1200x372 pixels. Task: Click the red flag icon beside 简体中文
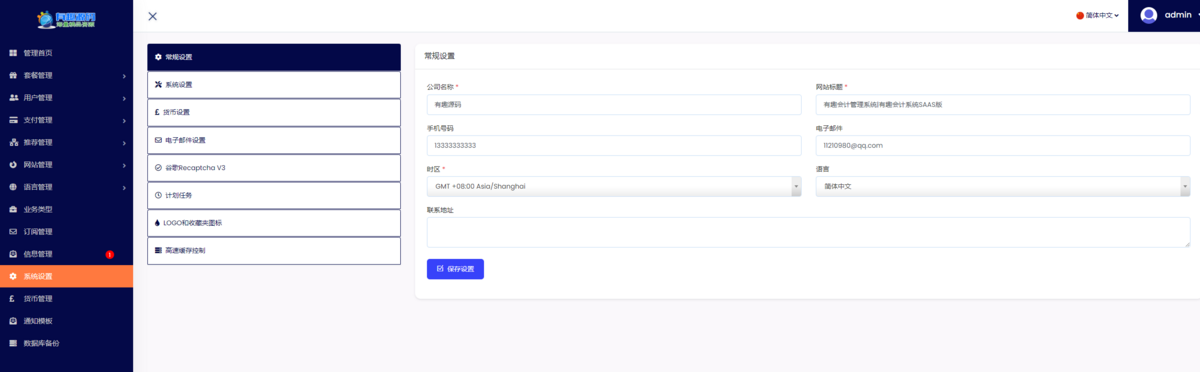pyautogui.click(x=1080, y=16)
